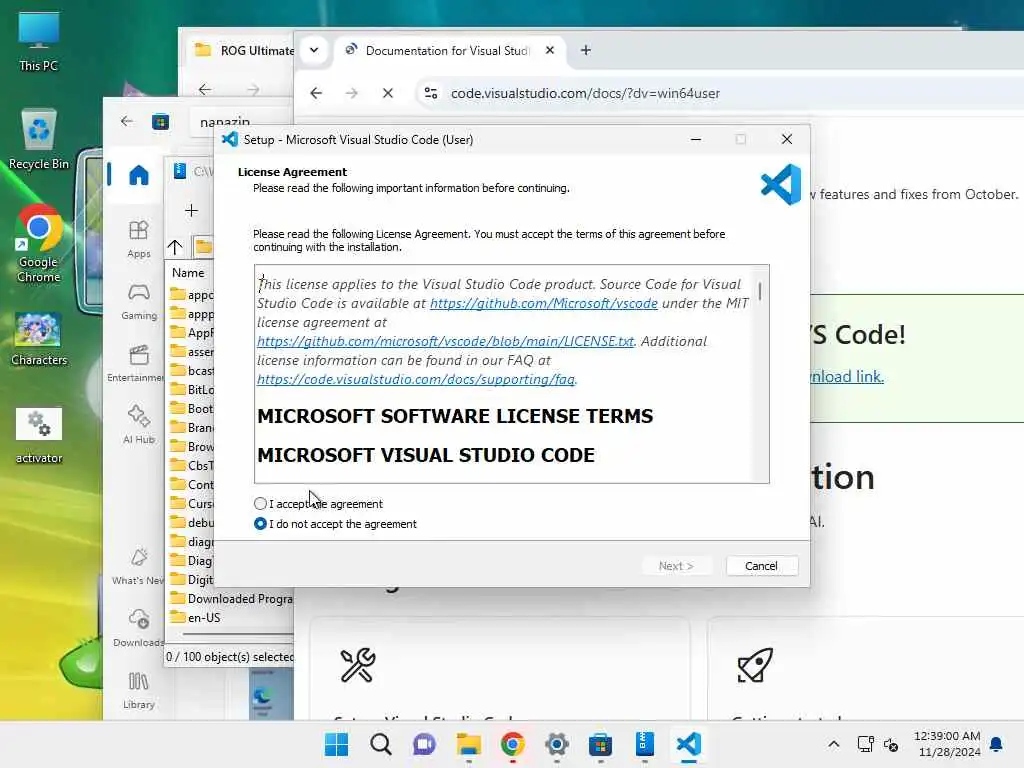1024x768 pixels.
Task: Go back in Chrome browser
Action: (316, 93)
